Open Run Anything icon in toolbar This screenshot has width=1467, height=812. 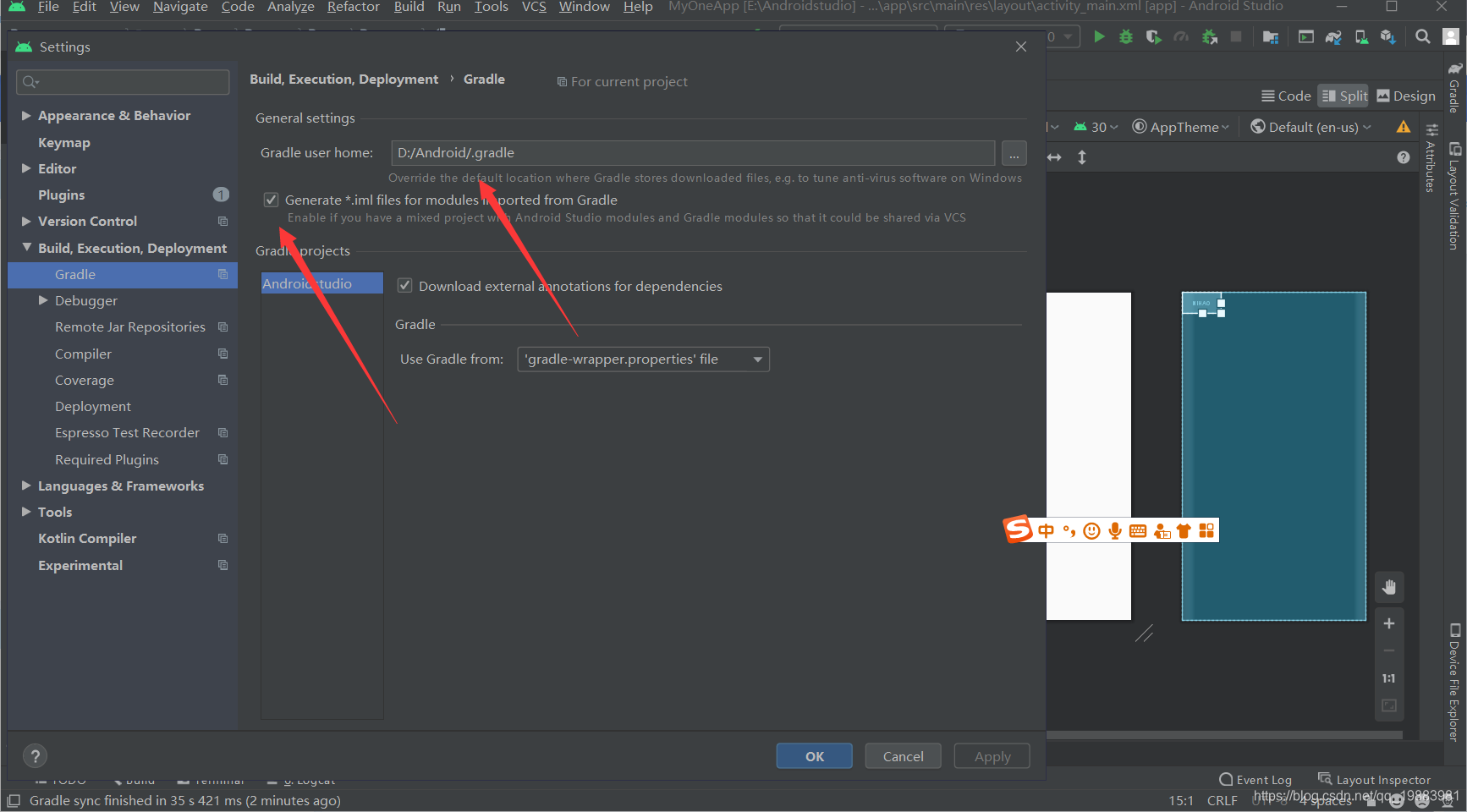coord(1306,36)
